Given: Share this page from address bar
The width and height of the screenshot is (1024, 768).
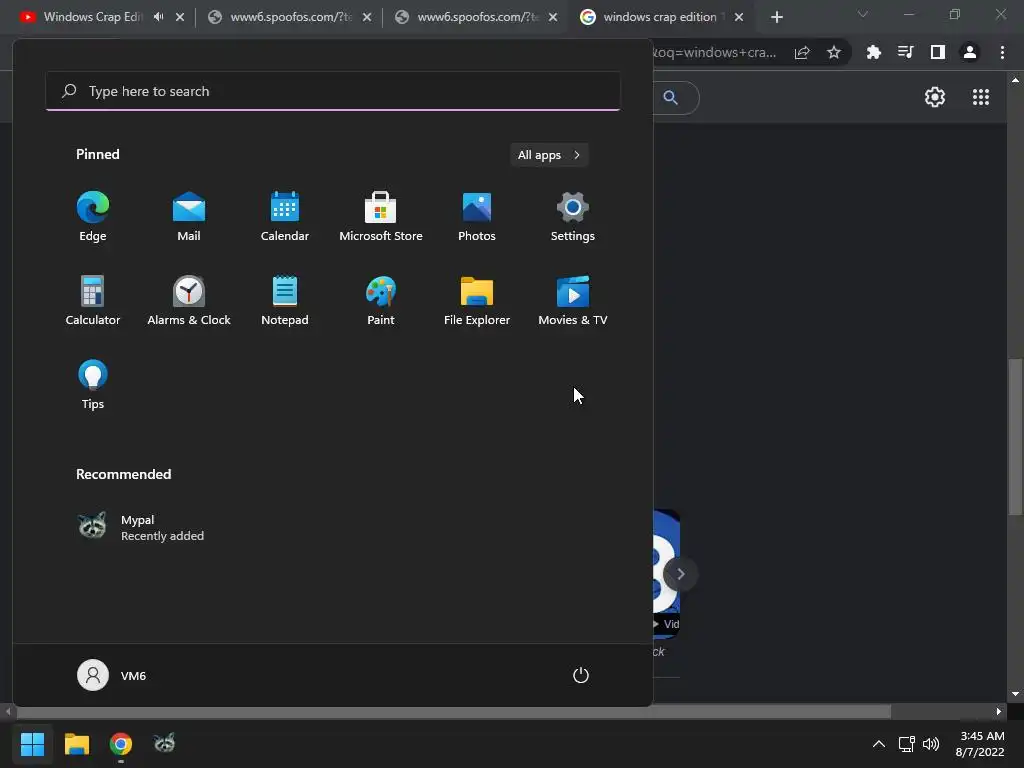Looking at the screenshot, I should pyautogui.click(x=802, y=52).
